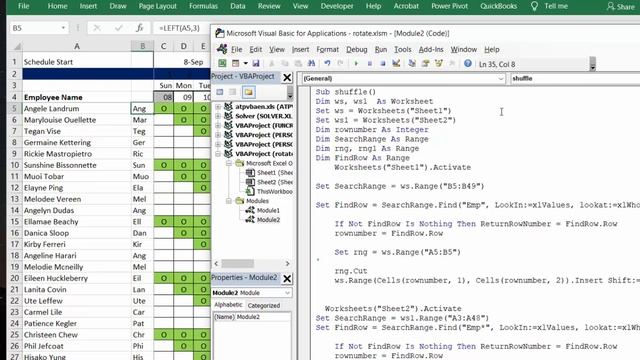Open the Name Box dropdown arrow
Image resolution: width=640 pixels, height=360 pixels.
[64, 28]
